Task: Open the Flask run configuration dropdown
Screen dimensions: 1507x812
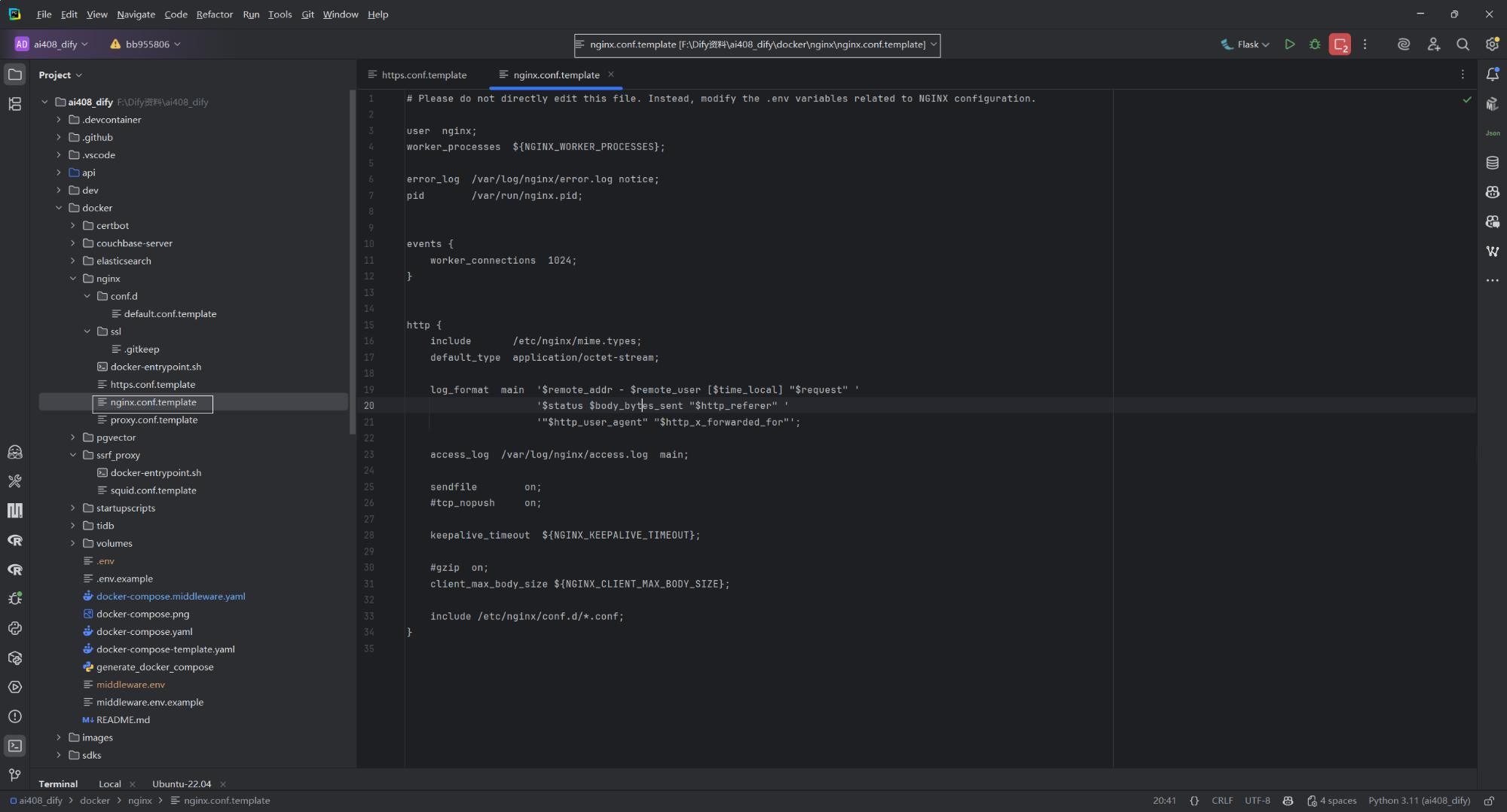Action: coord(1246,44)
